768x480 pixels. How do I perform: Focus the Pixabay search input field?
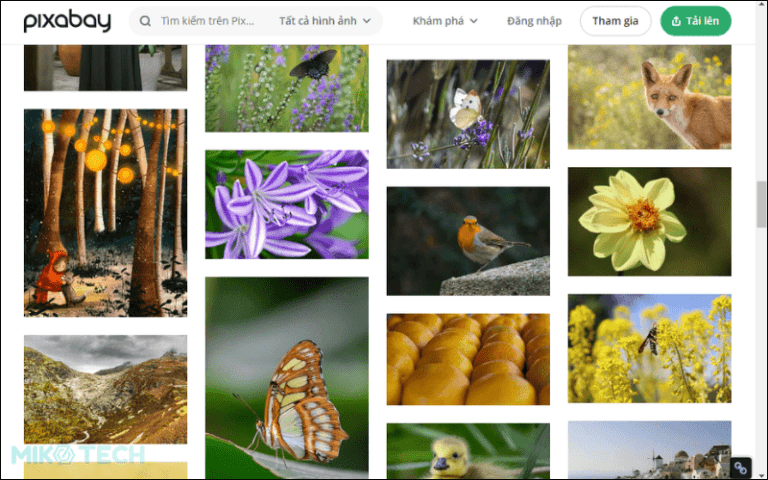coord(208,21)
